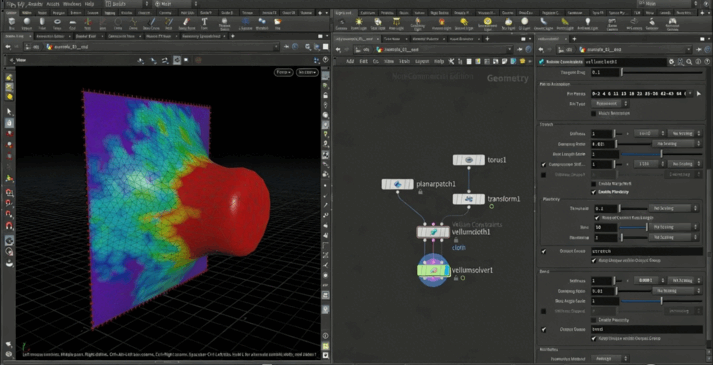
Task: Open the Promotion Method dropdown
Action: 609,359
